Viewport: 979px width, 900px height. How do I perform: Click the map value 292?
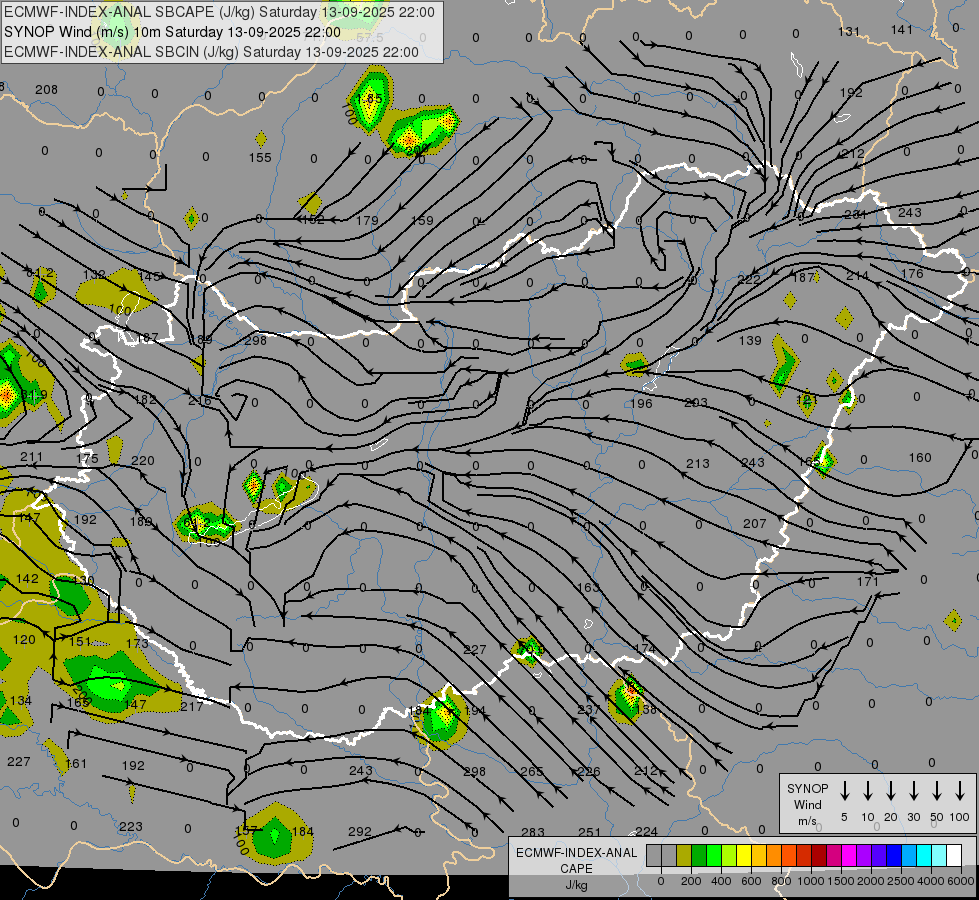360,831
